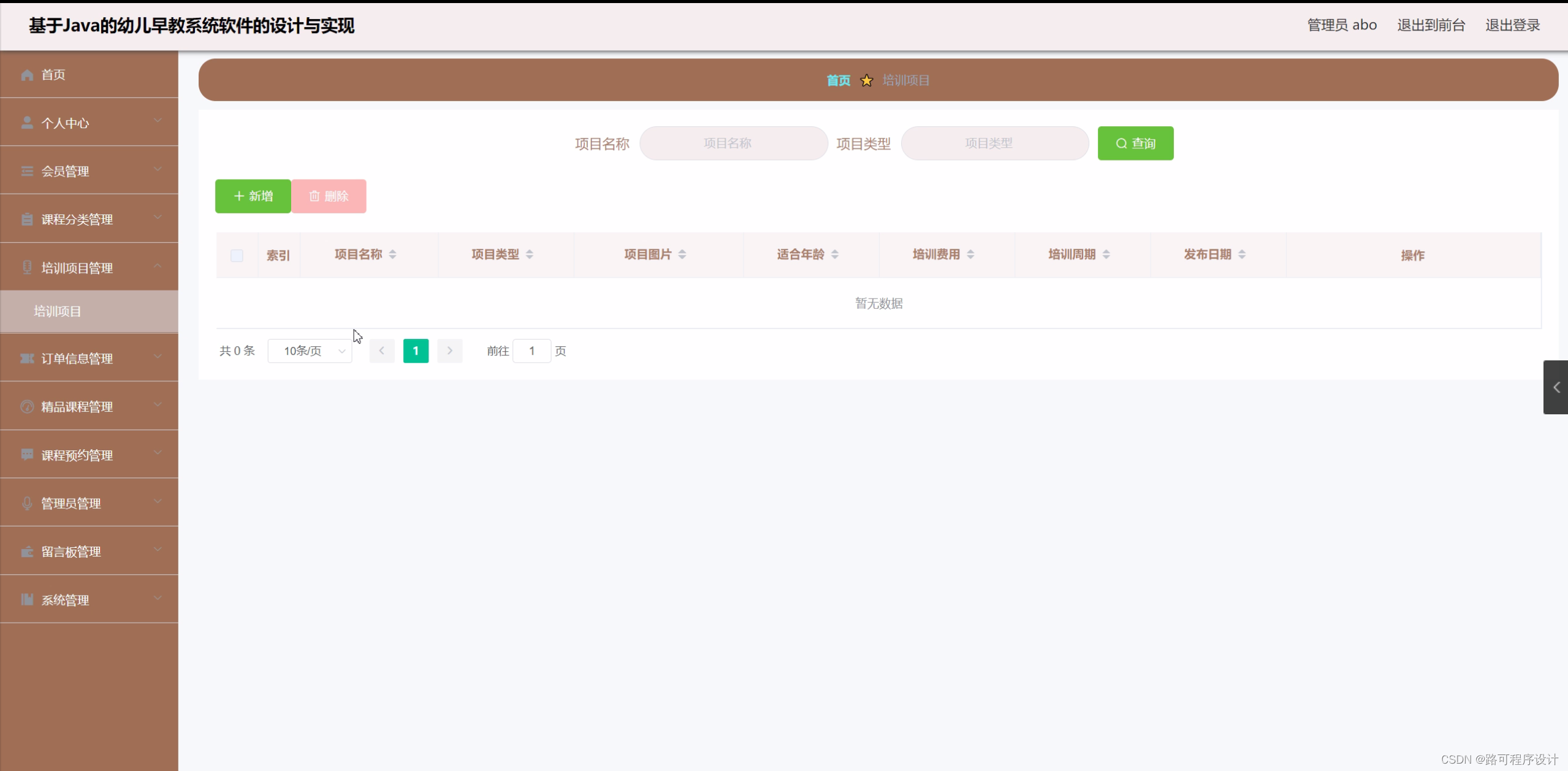This screenshot has height=771, width=1568.
Task: Select 培训项目 submenu item
Action: pos(58,311)
